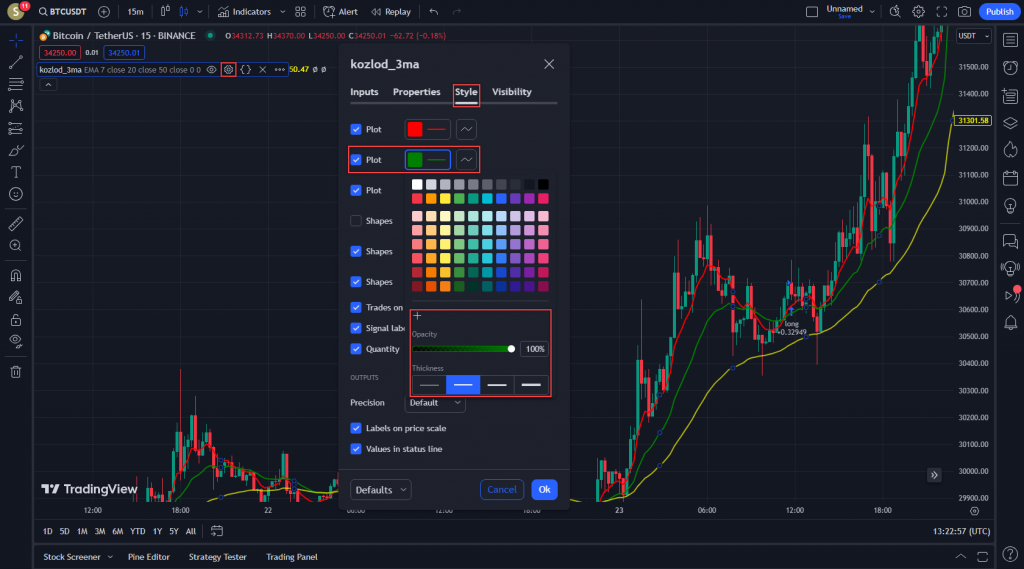Lock all drawing tools
Screen dimensions: 1024x569
coord(16,320)
